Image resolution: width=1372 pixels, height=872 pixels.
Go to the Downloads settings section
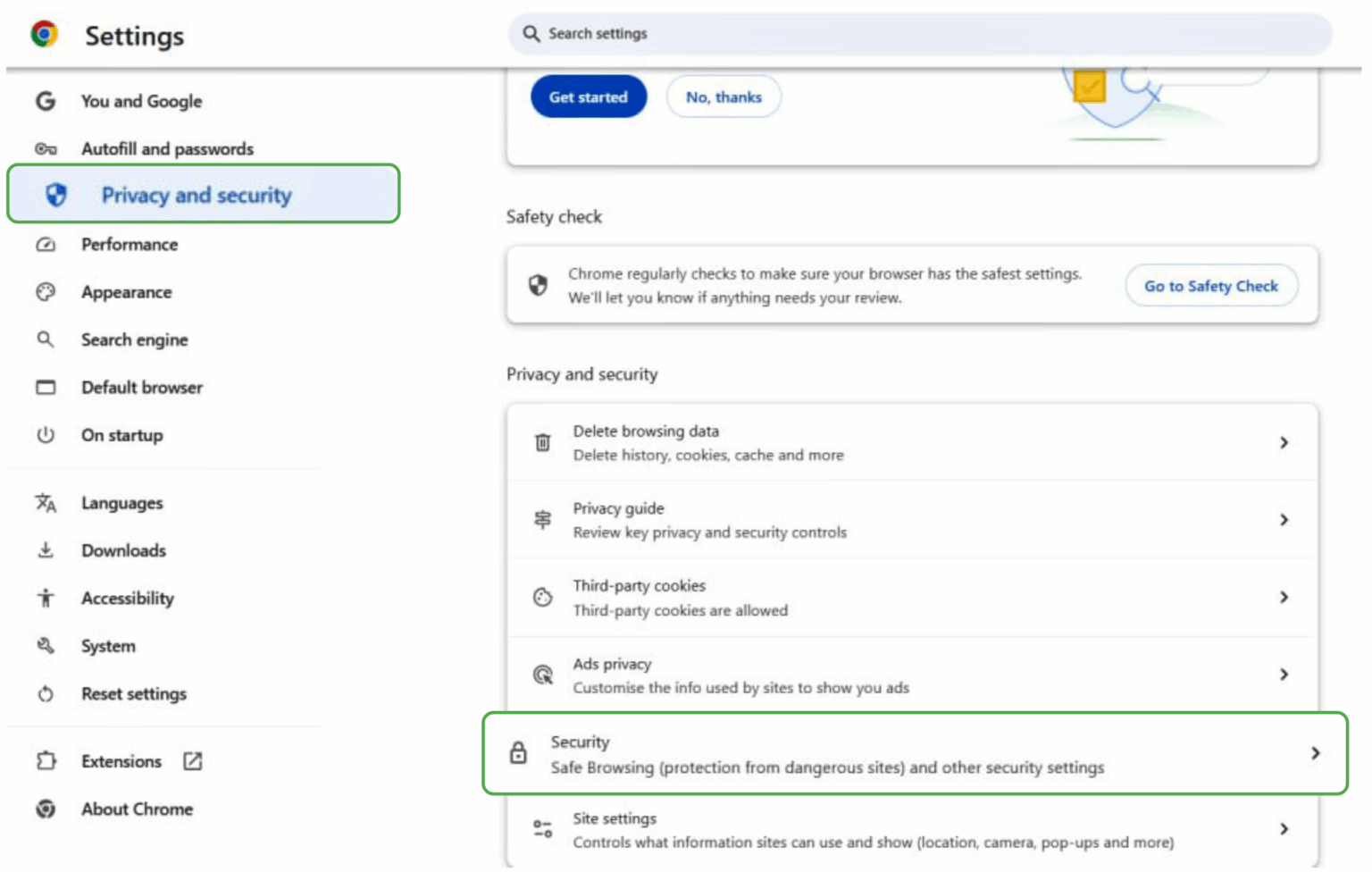[123, 550]
